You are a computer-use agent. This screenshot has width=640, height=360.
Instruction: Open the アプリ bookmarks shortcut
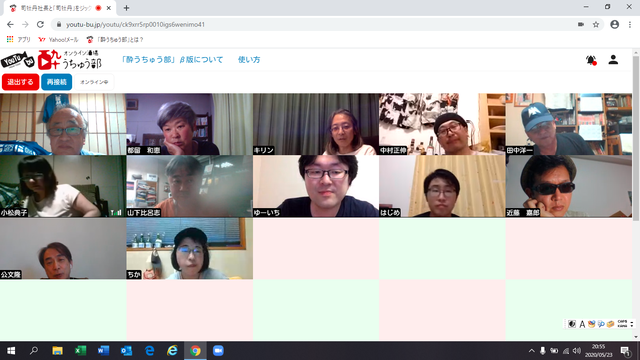click(x=19, y=40)
